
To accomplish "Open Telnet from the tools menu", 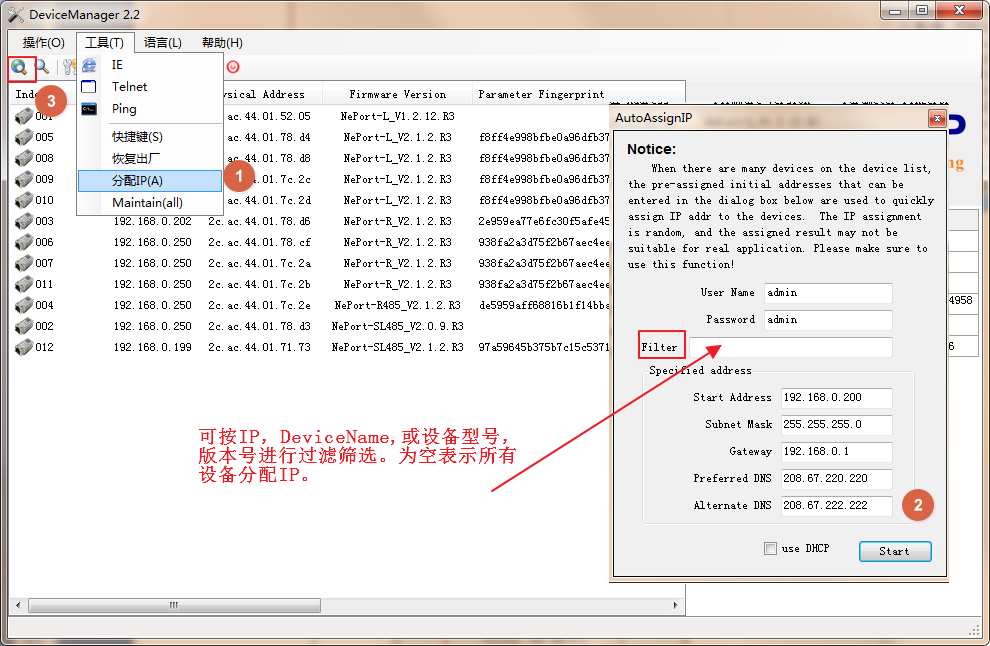I will tap(129, 87).
